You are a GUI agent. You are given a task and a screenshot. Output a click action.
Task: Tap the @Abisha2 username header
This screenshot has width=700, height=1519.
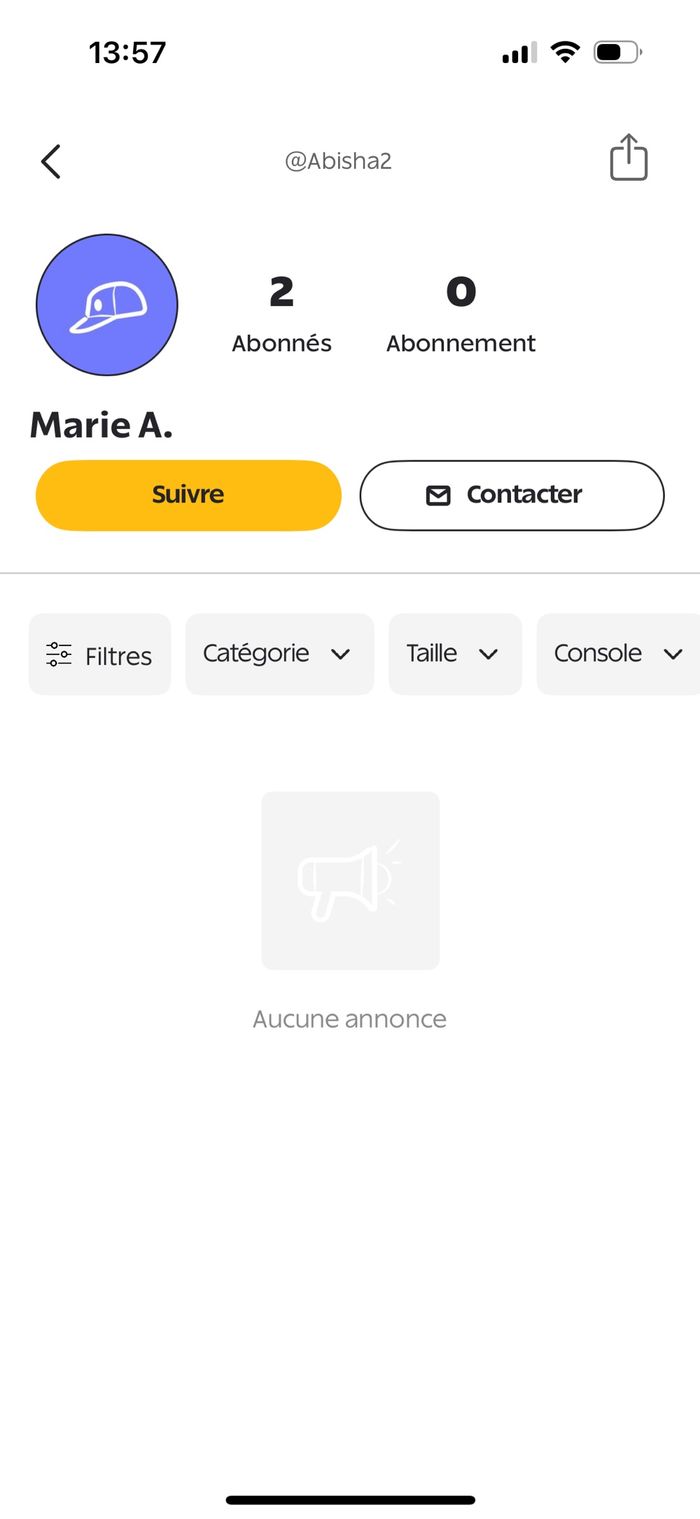[x=338, y=161]
